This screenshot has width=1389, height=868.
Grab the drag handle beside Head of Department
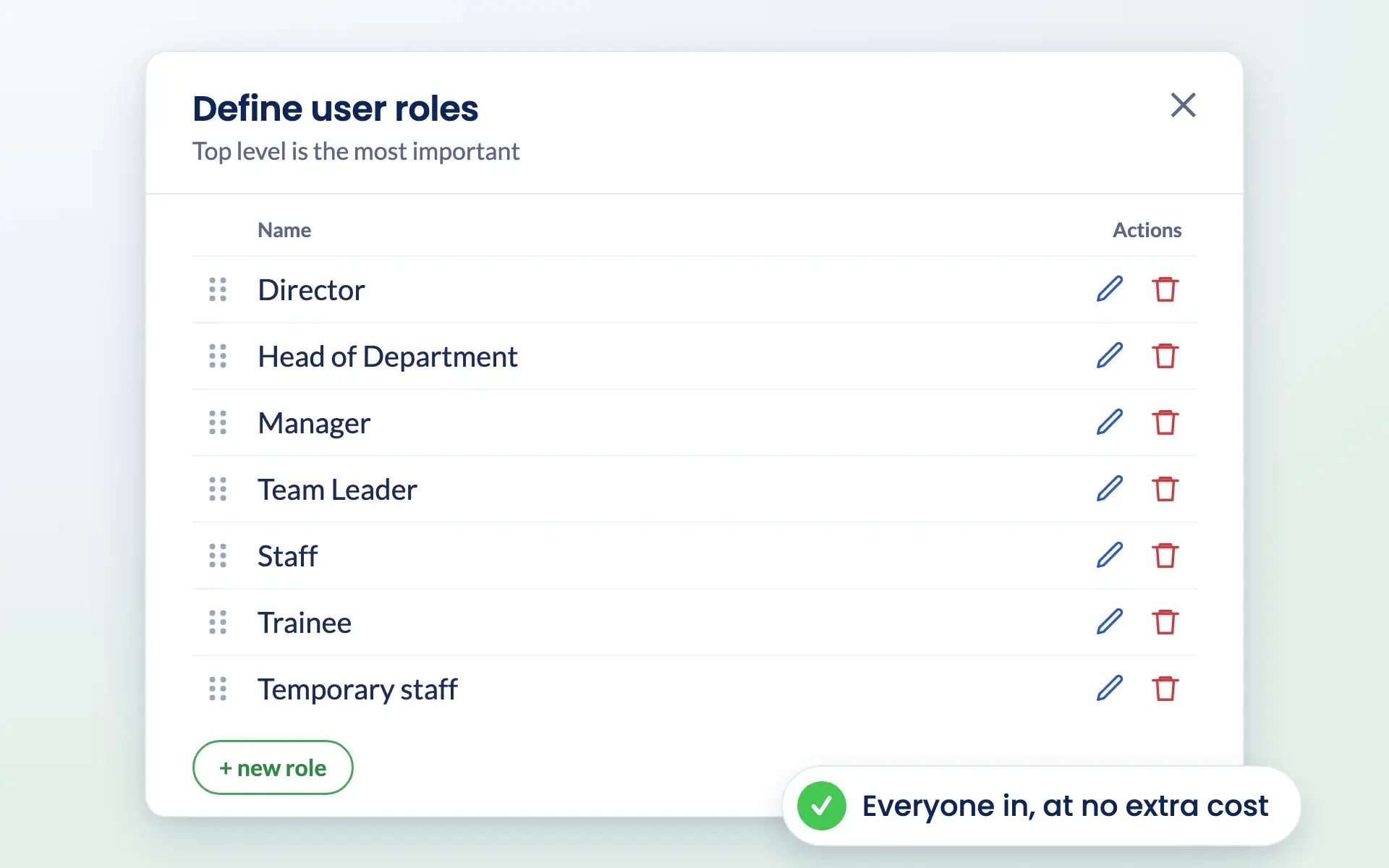tap(218, 356)
